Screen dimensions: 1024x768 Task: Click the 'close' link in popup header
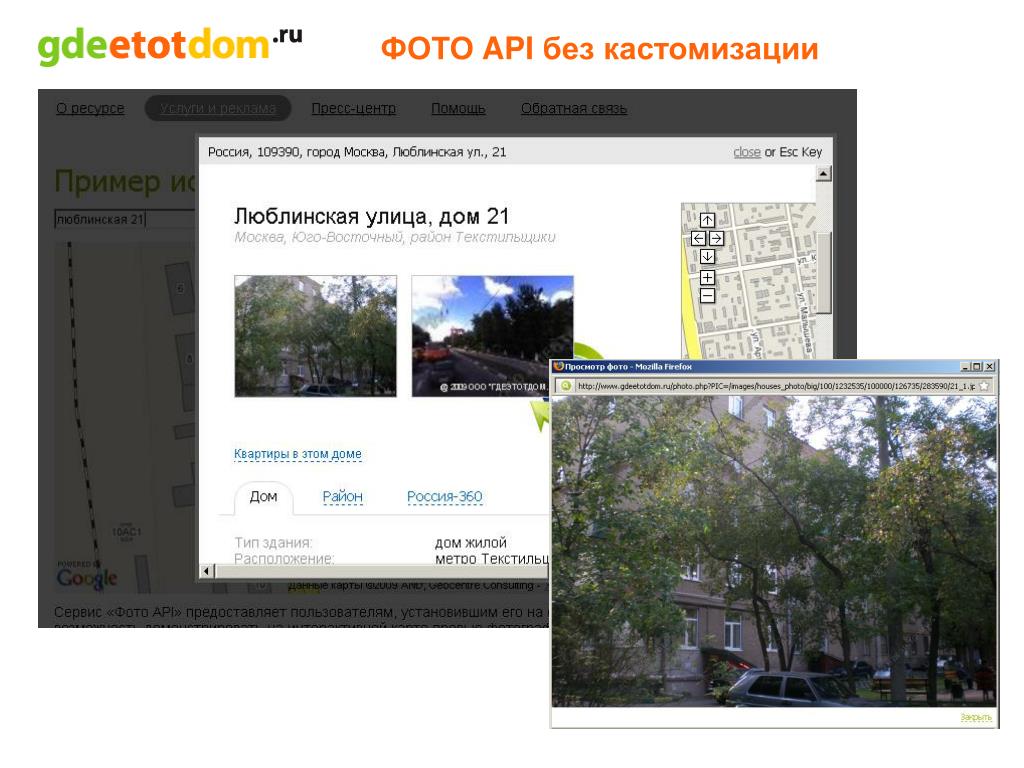pyautogui.click(x=746, y=152)
